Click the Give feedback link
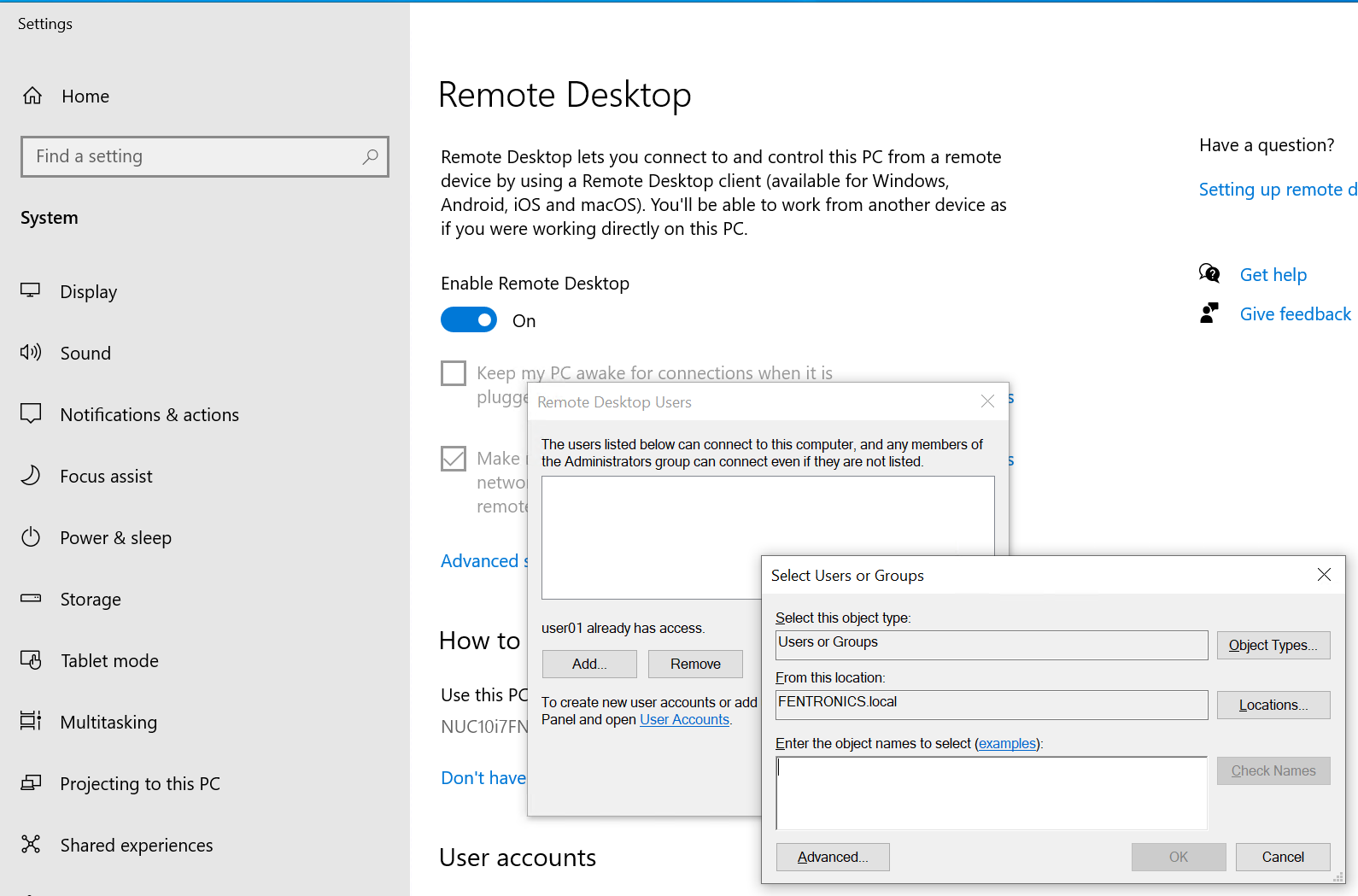 point(1296,314)
